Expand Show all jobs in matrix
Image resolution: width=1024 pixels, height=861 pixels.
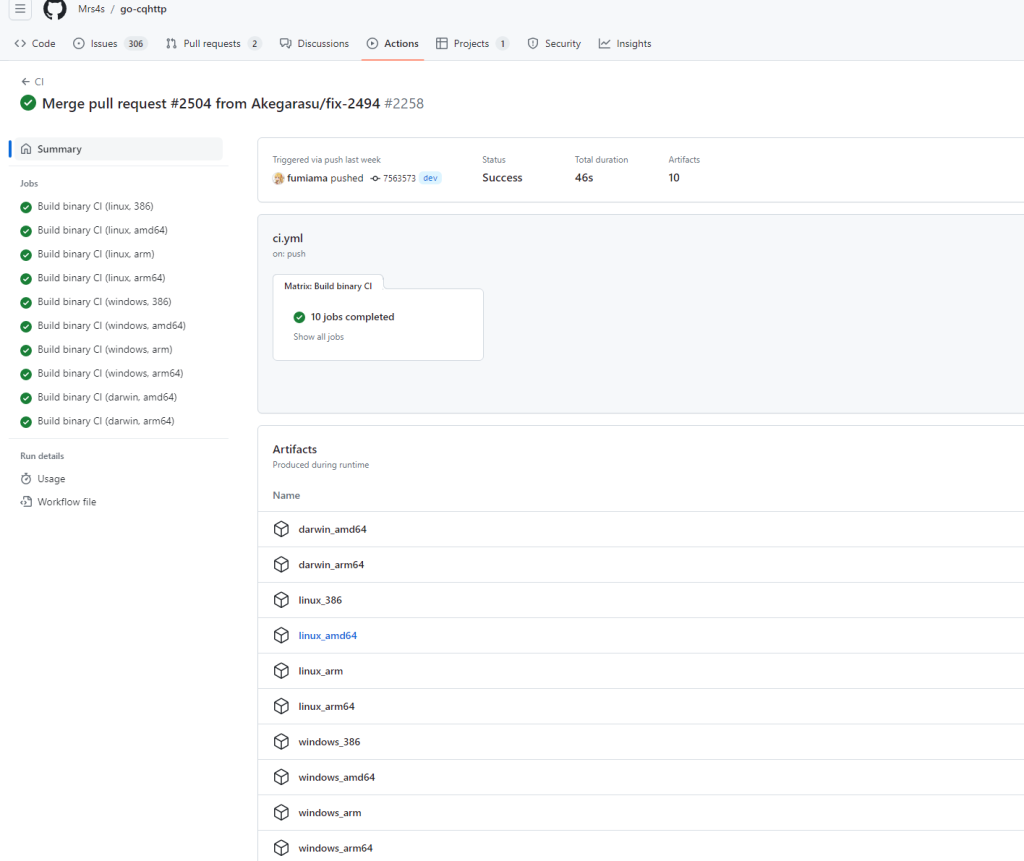tap(318, 337)
